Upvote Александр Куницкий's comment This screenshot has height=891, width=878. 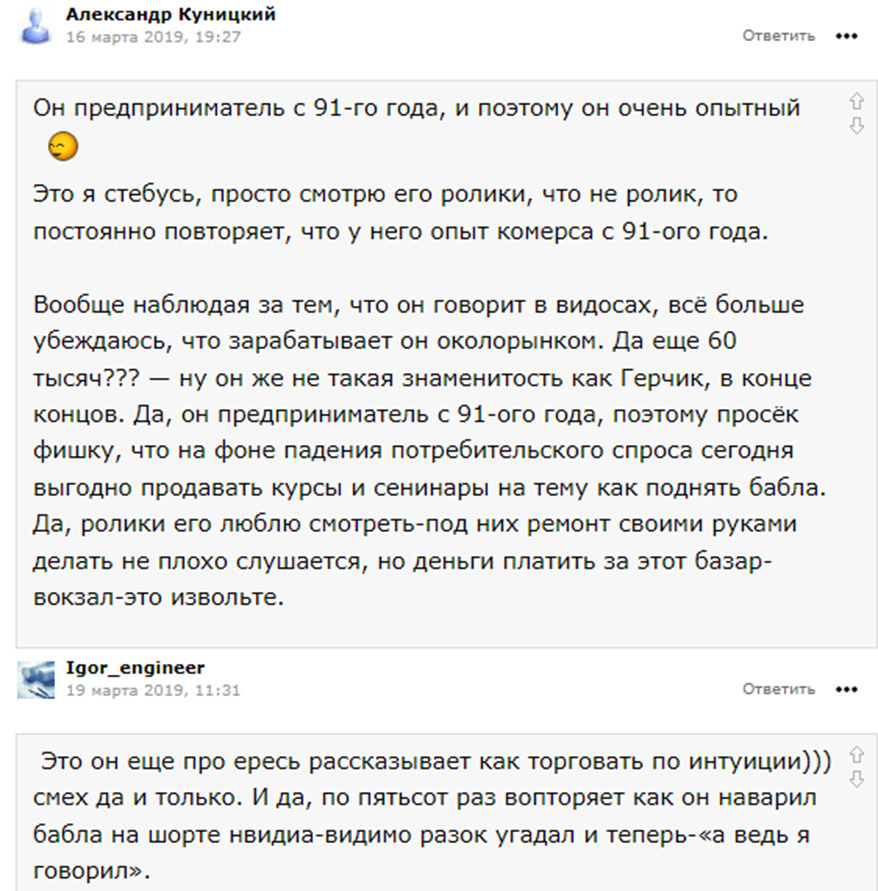pyautogui.click(x=856, y=102)
